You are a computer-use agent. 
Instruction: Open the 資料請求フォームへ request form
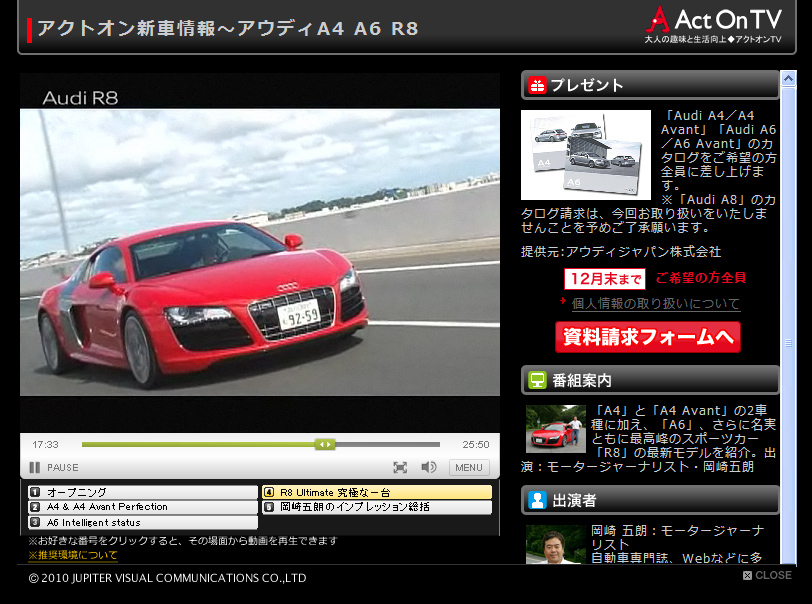click(x=648, y=337)
